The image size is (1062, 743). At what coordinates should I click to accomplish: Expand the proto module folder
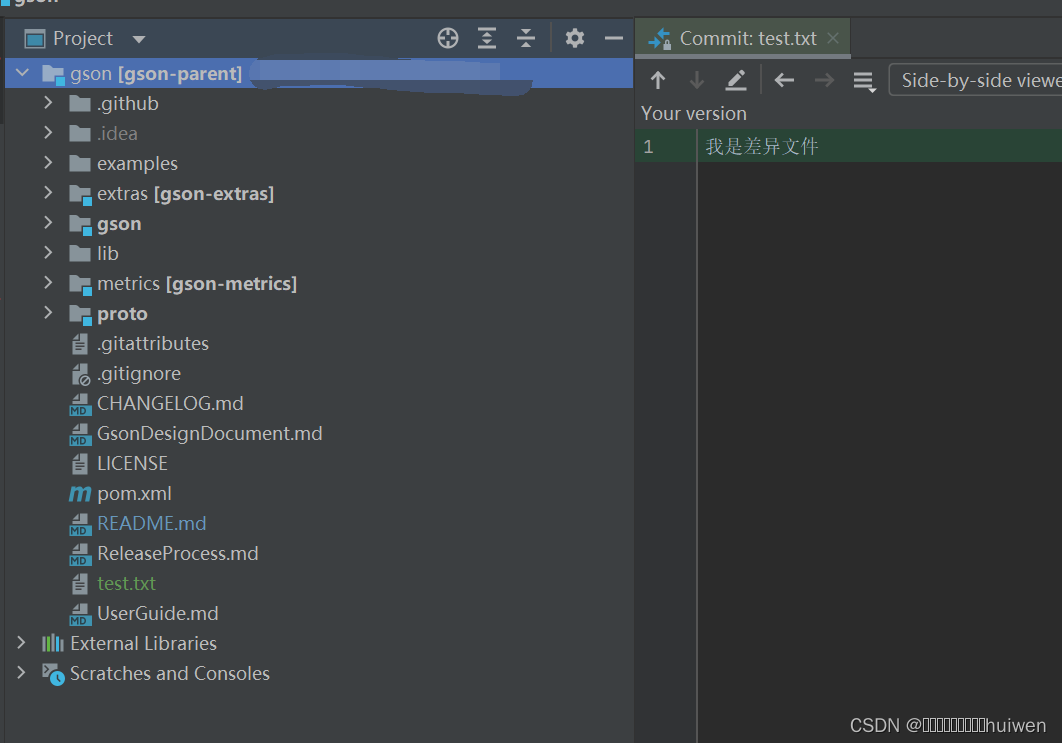click(48, 312)
